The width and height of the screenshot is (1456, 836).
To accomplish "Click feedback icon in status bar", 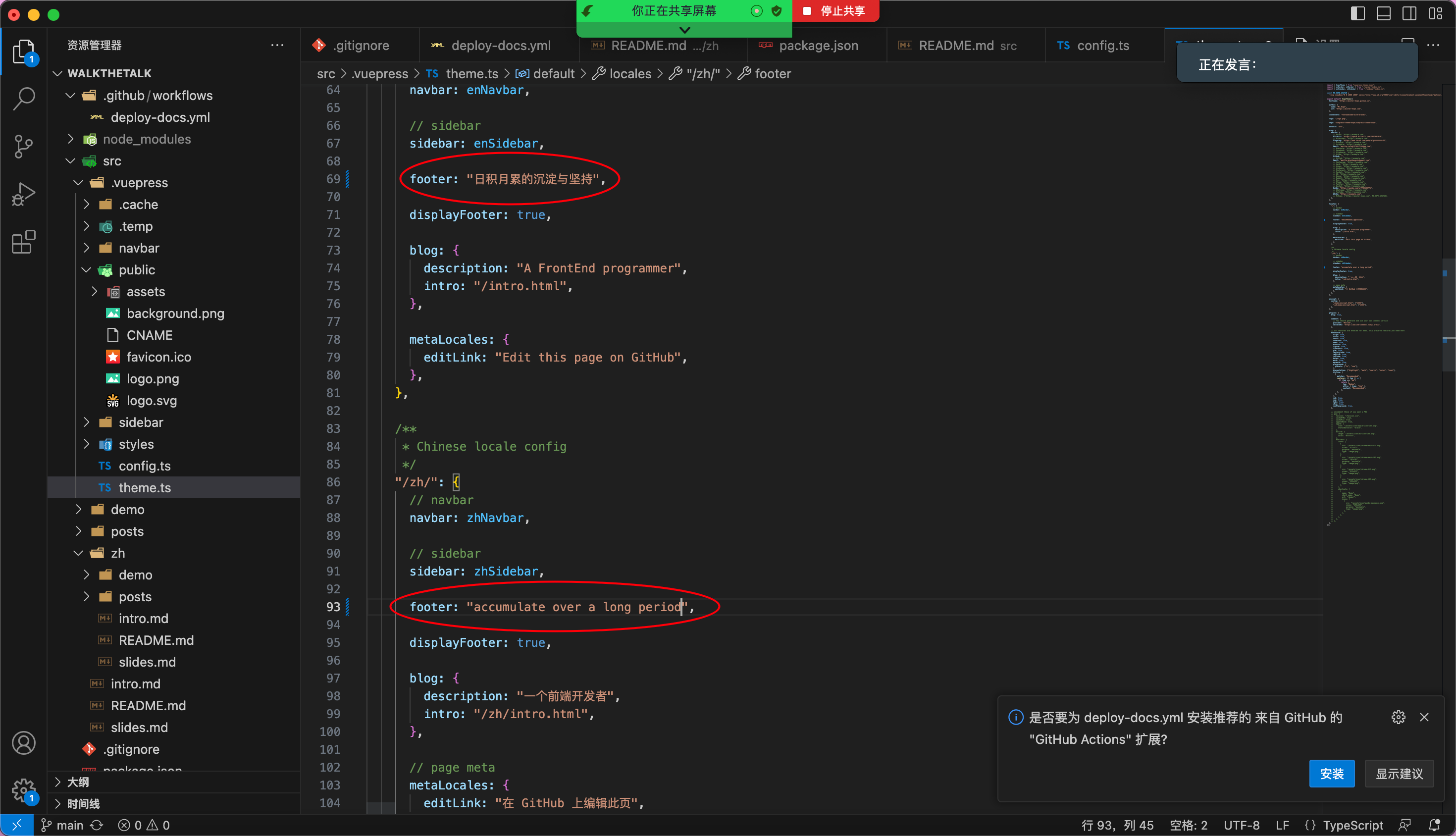I will pos(1405,825).
